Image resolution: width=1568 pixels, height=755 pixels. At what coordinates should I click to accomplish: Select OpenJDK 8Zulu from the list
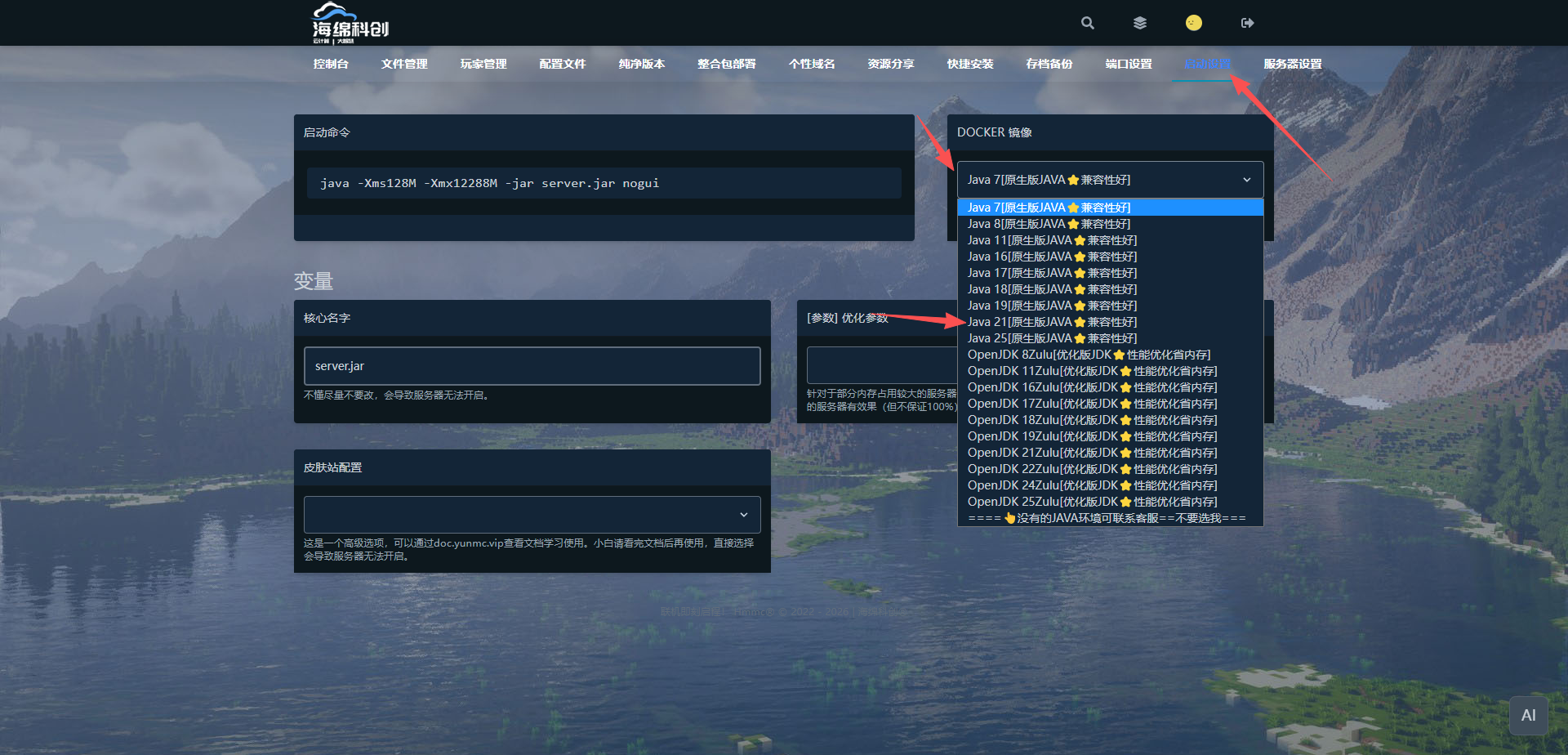click(x=1089, y=355)
